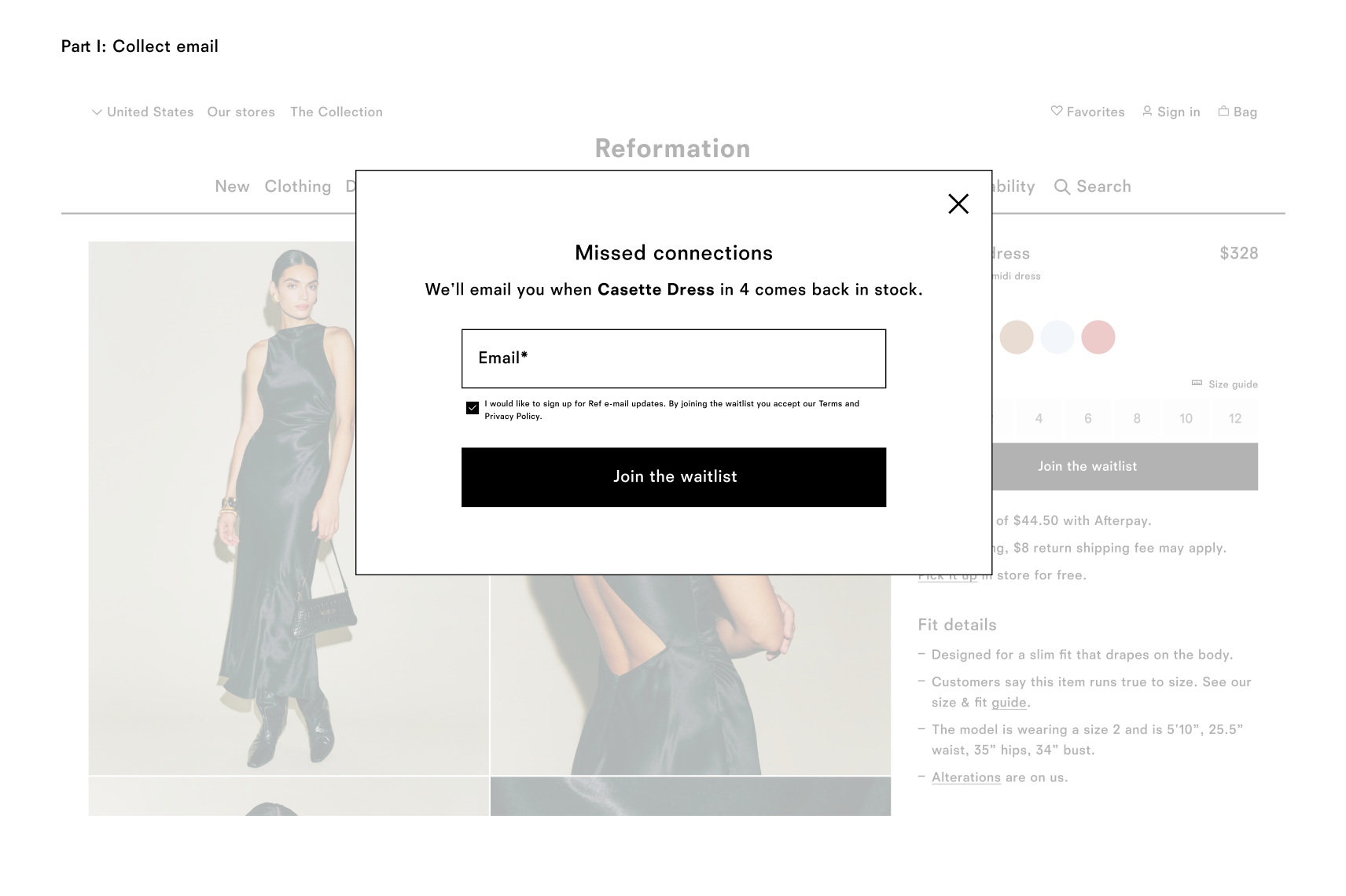Image resolution: width=1346 pixels, height=896 pixels.
Task: Toggle the Ref e-mail updates checkbox
Action: tap(473, 408)
